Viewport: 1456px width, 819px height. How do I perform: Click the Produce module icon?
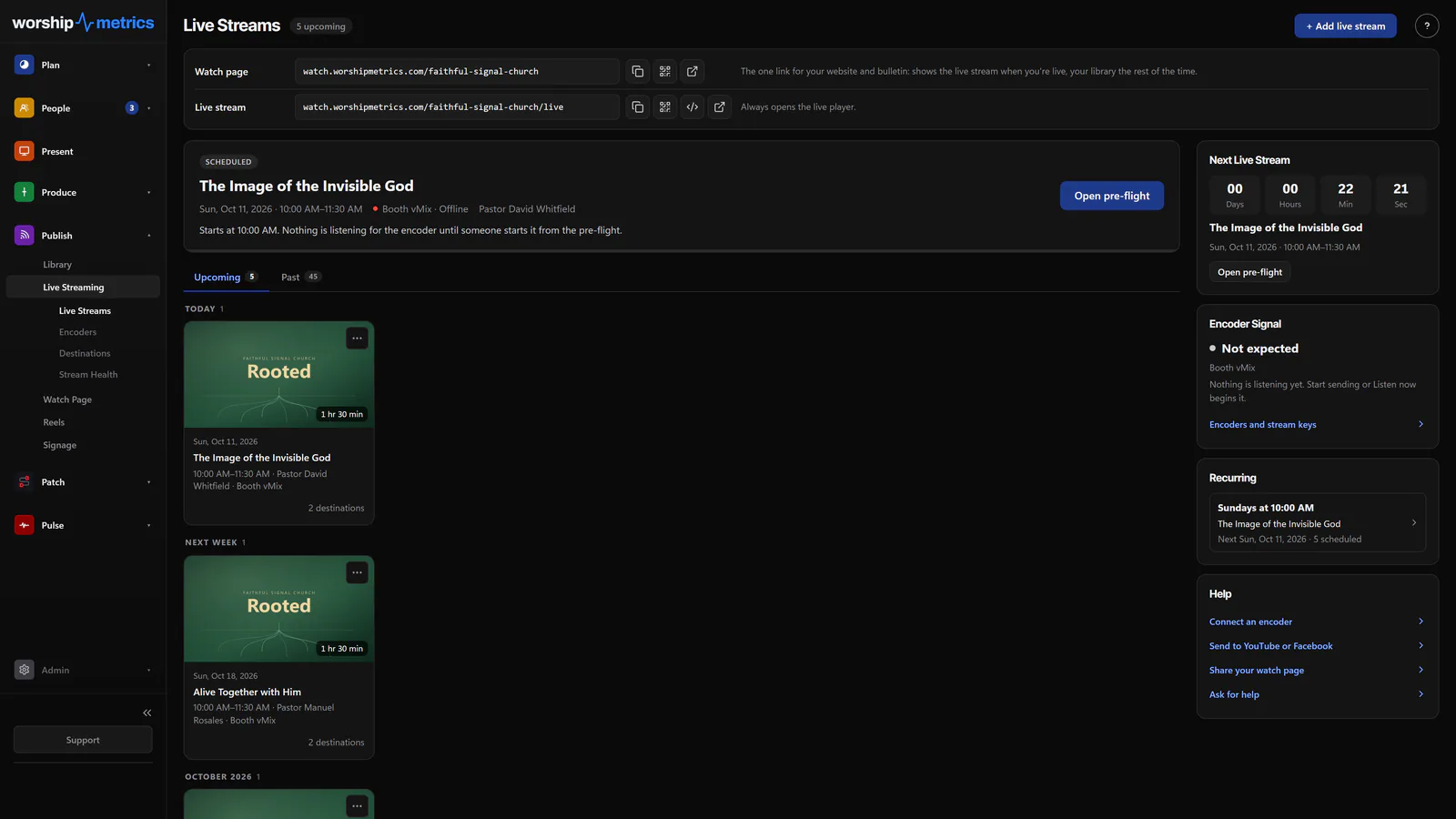click(x=25, y=192)
